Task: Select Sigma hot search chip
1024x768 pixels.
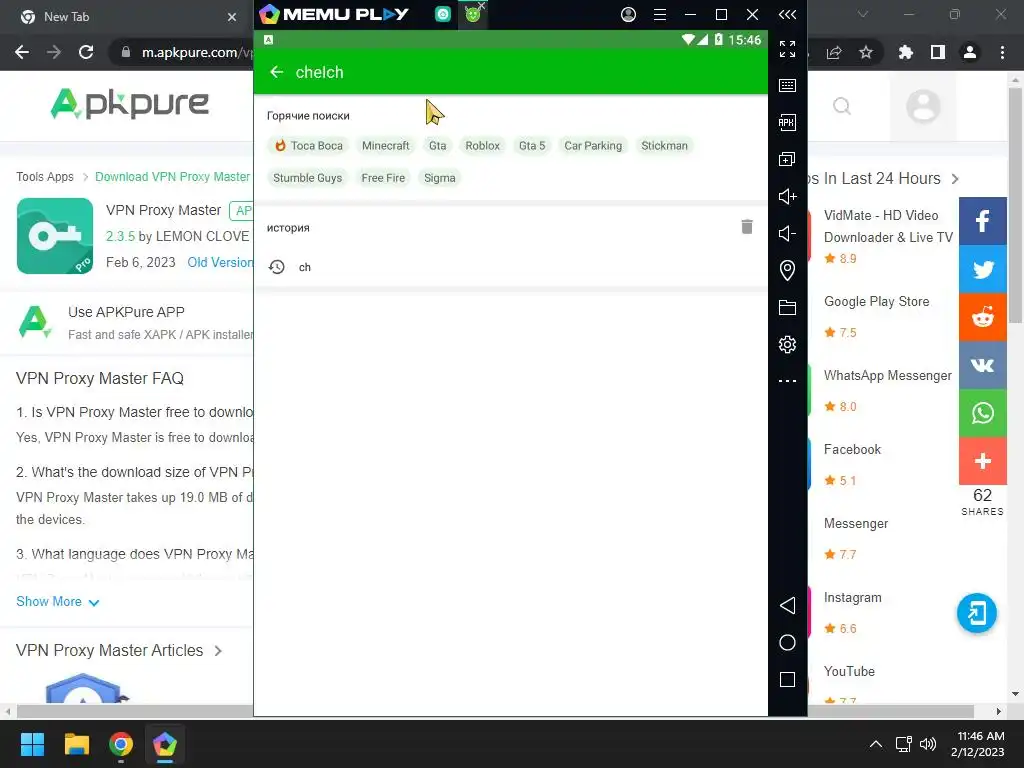Action: pyautogui.click(x=440, y=178)
